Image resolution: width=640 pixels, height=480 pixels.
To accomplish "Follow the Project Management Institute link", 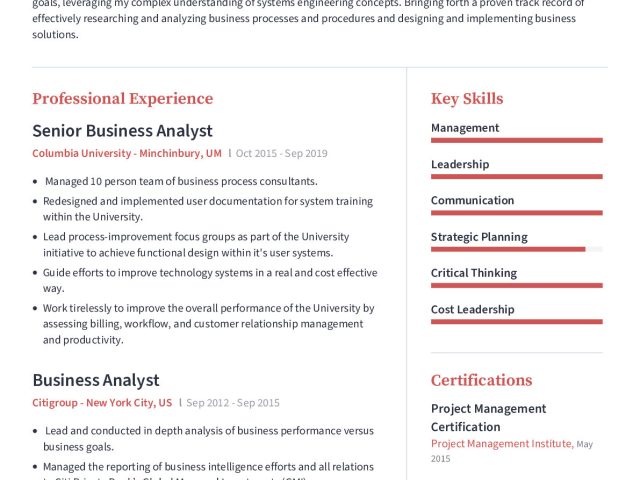I will [502, 443].
